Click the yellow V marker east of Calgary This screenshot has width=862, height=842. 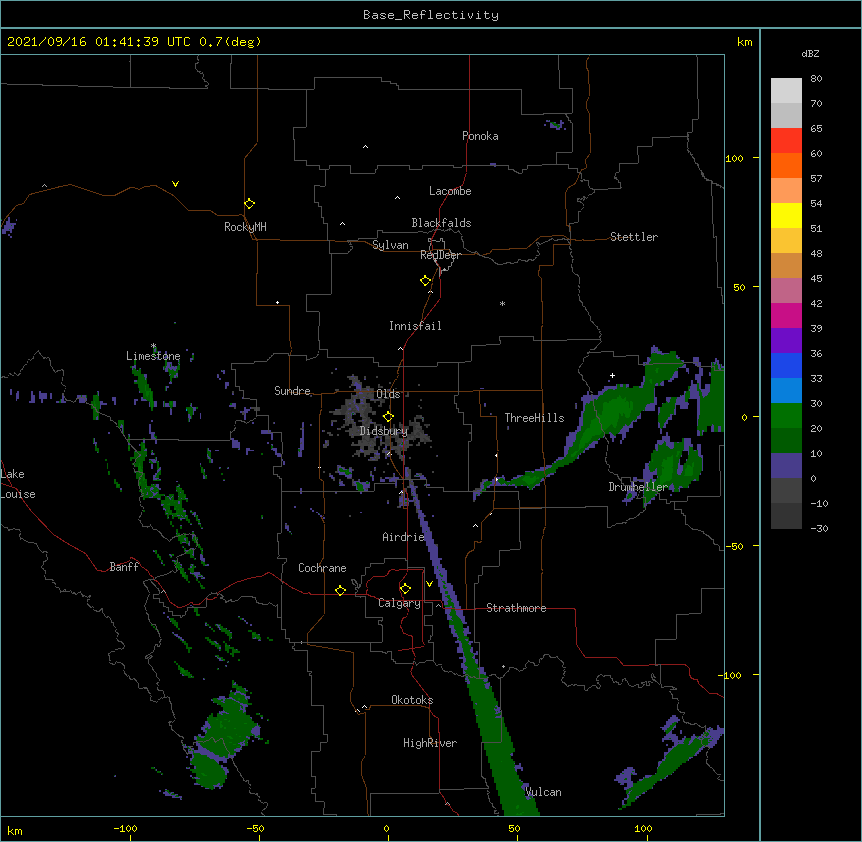(429, 584)
